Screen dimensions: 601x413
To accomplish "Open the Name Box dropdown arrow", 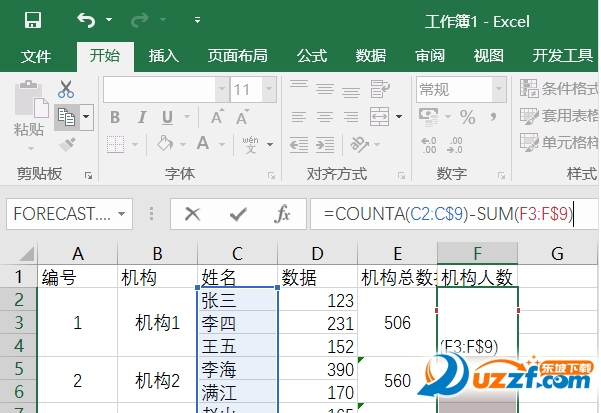I will 123,213.
